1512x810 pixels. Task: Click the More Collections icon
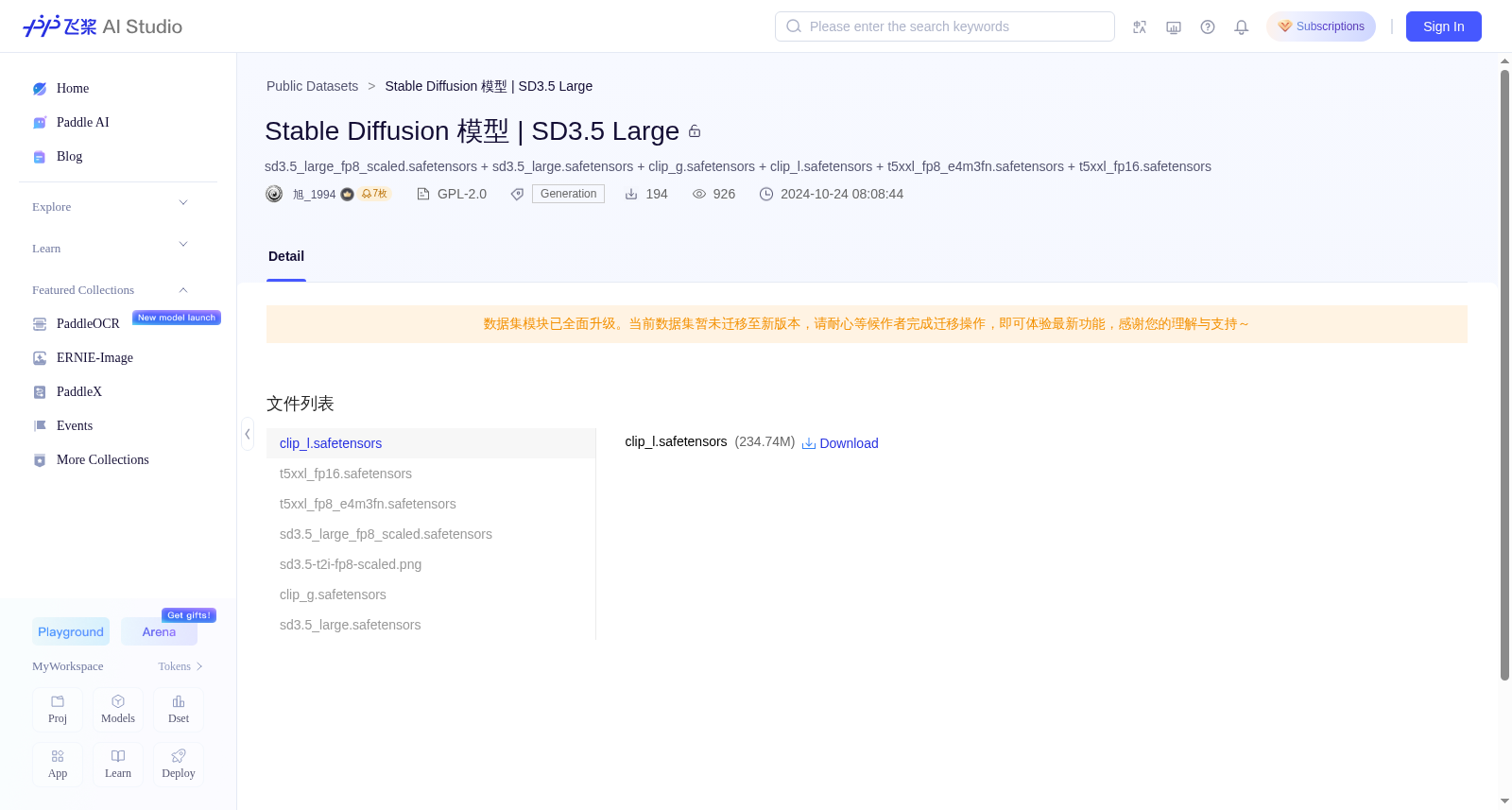[x=40, y=460]
